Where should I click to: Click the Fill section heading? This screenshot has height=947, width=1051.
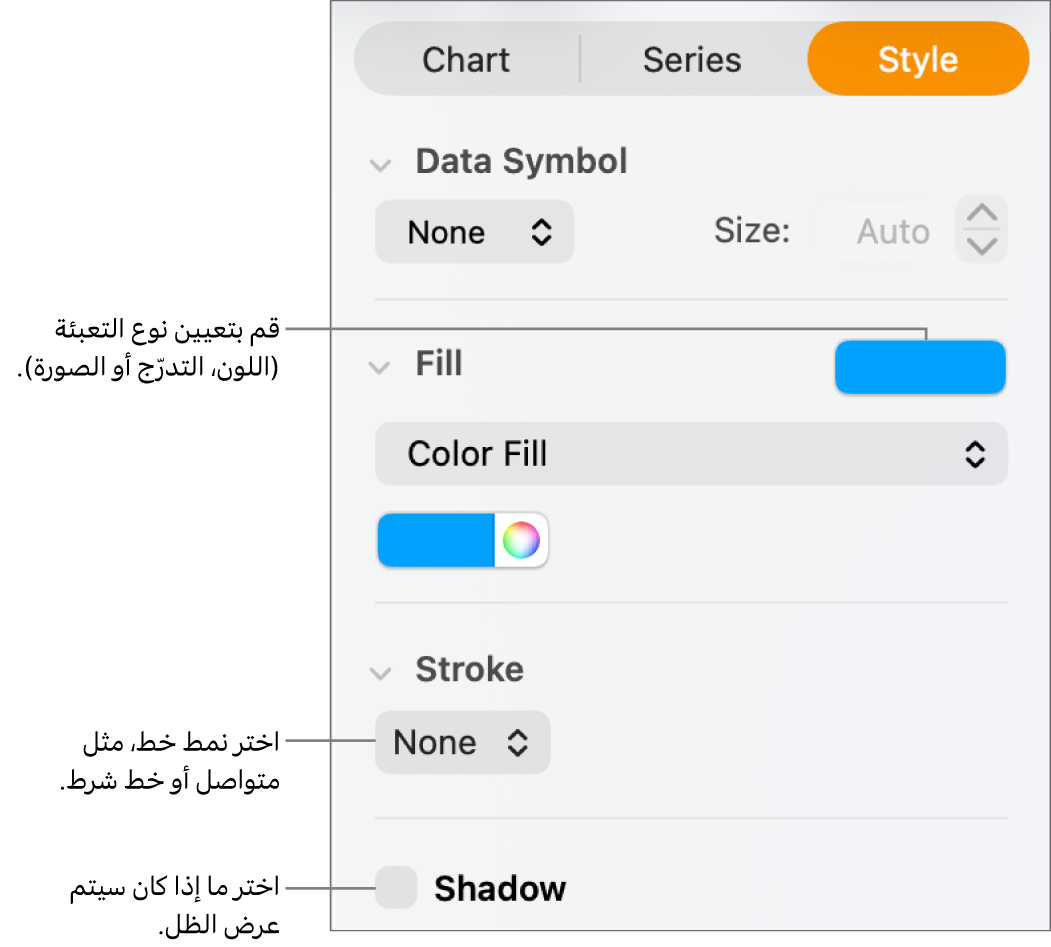(x=439, y=364)
